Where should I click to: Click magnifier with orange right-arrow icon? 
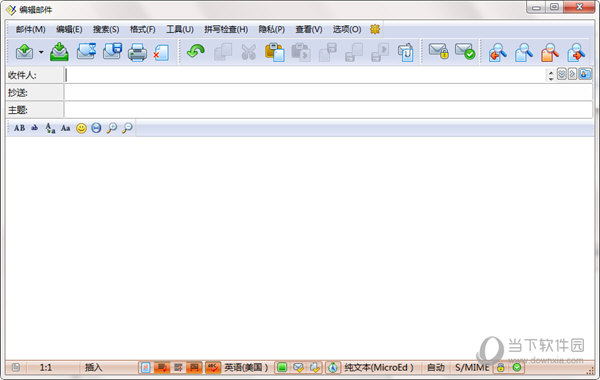click(x=576, y=52)
